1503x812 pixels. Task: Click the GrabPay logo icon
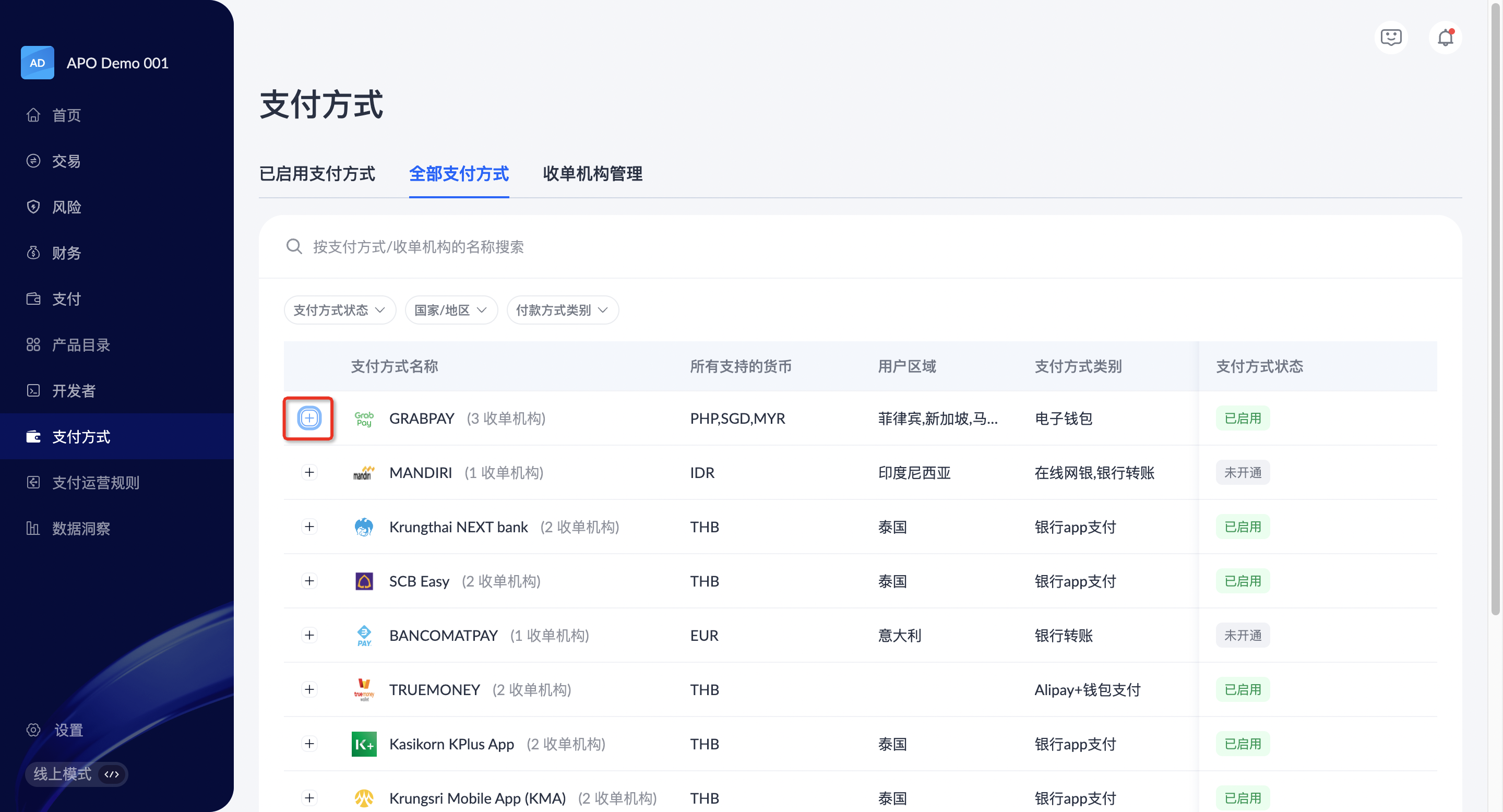(x=364, y=418)
